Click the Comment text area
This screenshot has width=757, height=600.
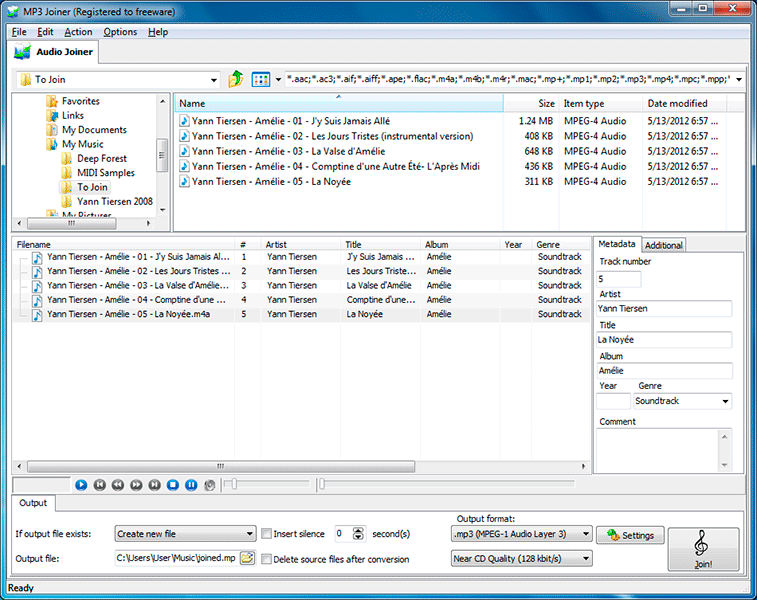pyautogui.click(x=658, y=449)
